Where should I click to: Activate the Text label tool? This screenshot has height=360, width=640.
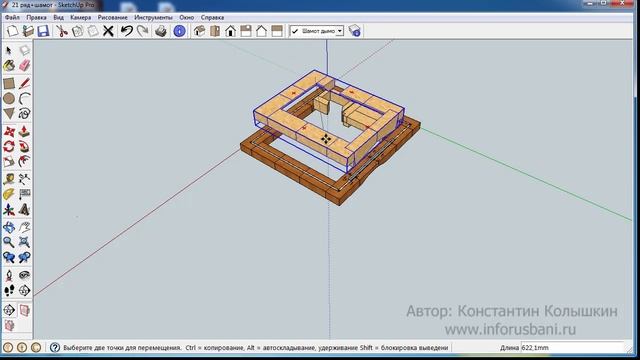coord(24,194)
